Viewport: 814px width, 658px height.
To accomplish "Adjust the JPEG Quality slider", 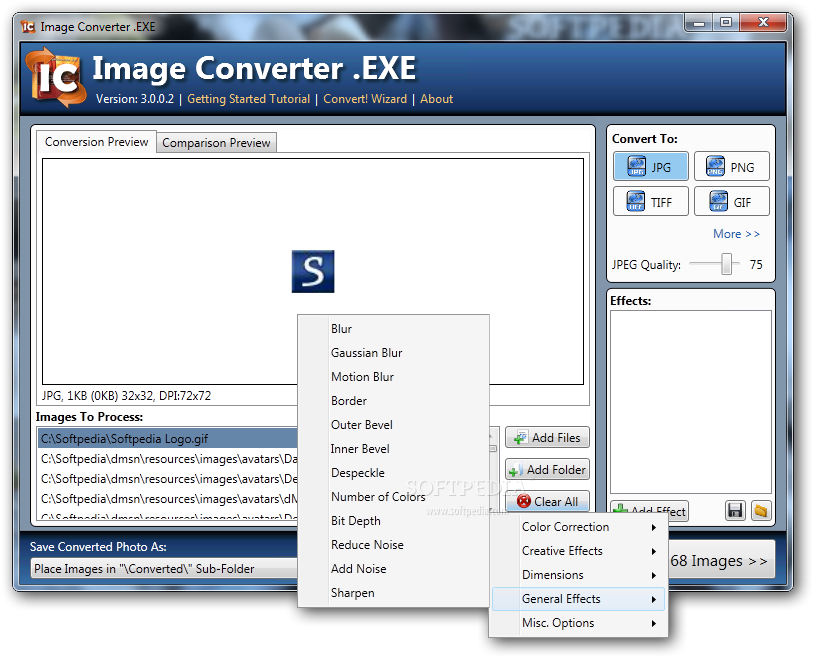I will tap(727, 264).
